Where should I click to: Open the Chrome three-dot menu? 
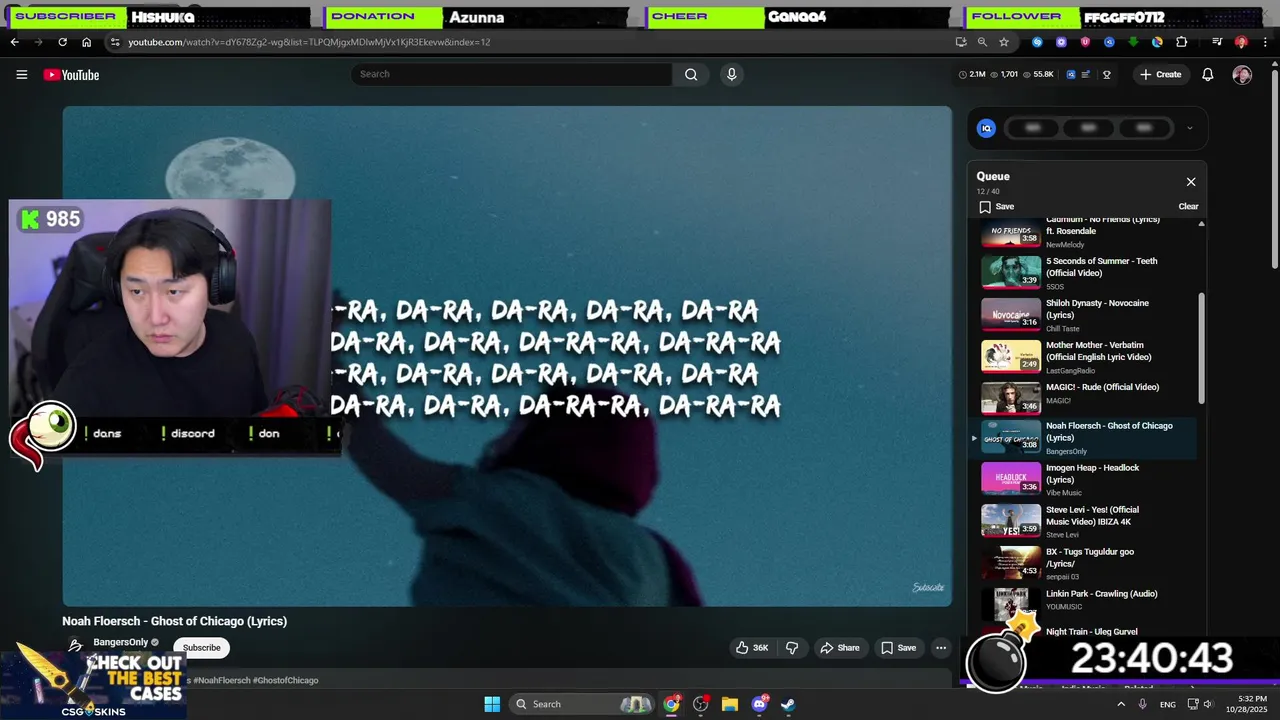click(x=1265, y=42)
